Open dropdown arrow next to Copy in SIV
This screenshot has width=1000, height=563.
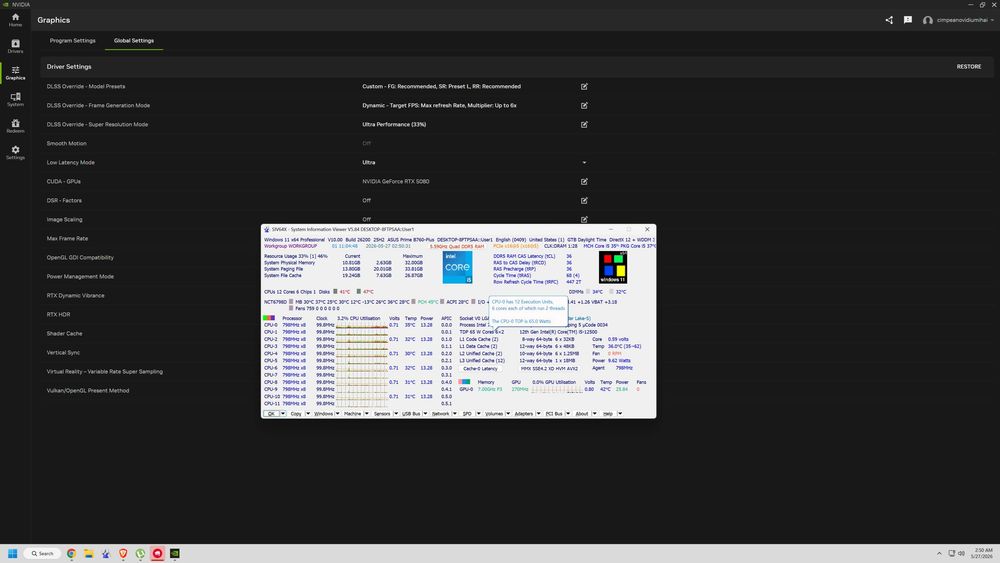pos(308,414)
